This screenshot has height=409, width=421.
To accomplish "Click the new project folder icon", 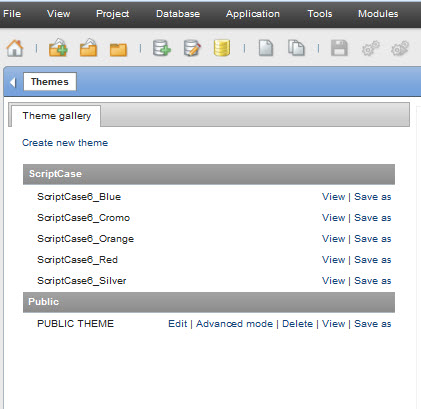I will [58, 48].
